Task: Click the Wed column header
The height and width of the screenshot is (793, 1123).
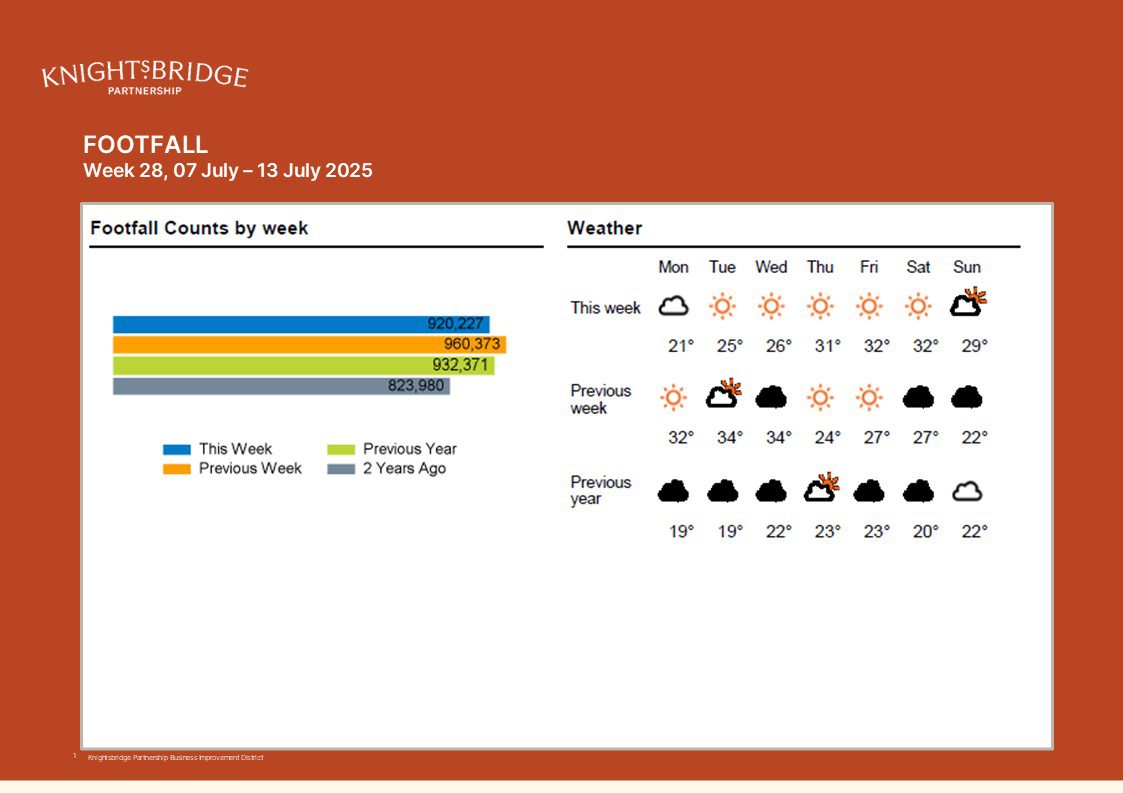Action: point(771,267)
